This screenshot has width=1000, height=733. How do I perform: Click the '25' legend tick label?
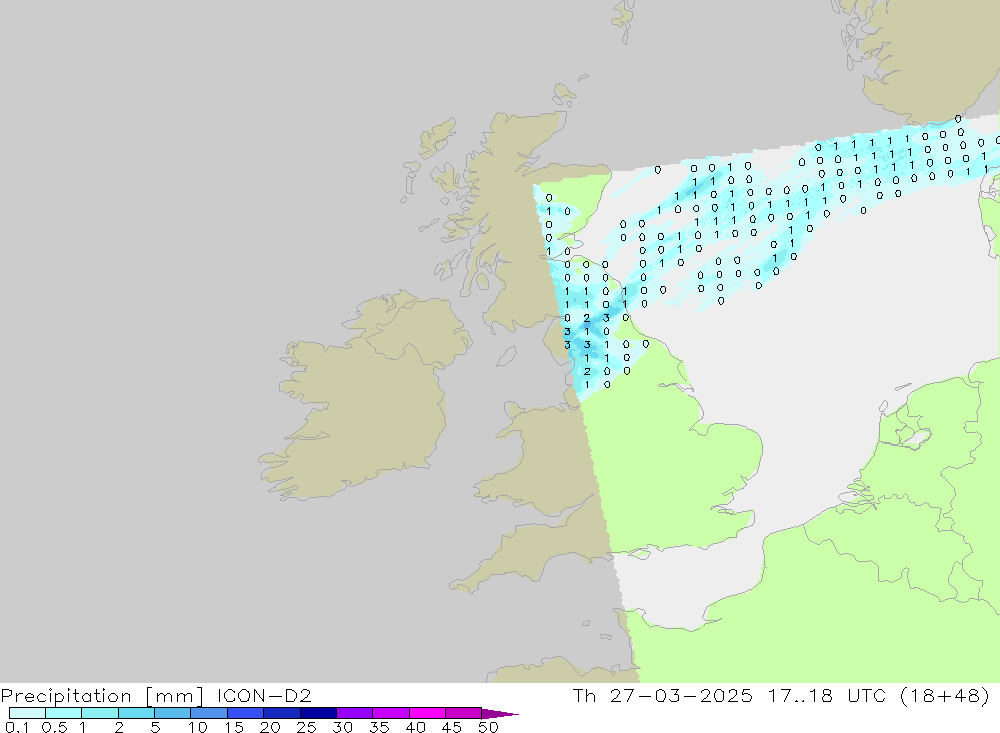pos(306,727)
